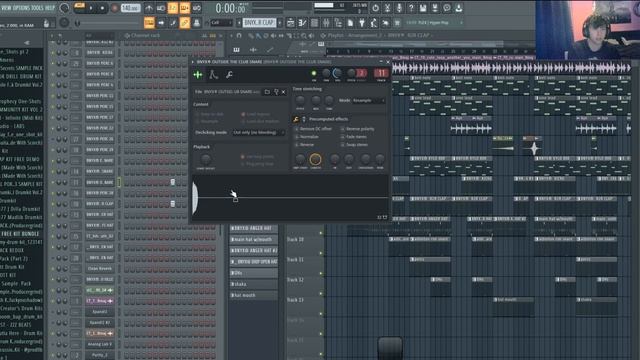This screenshot has height=360, width=640.
Task: Click Track 12 label in Playlist
Action: (x=296, y=280)
